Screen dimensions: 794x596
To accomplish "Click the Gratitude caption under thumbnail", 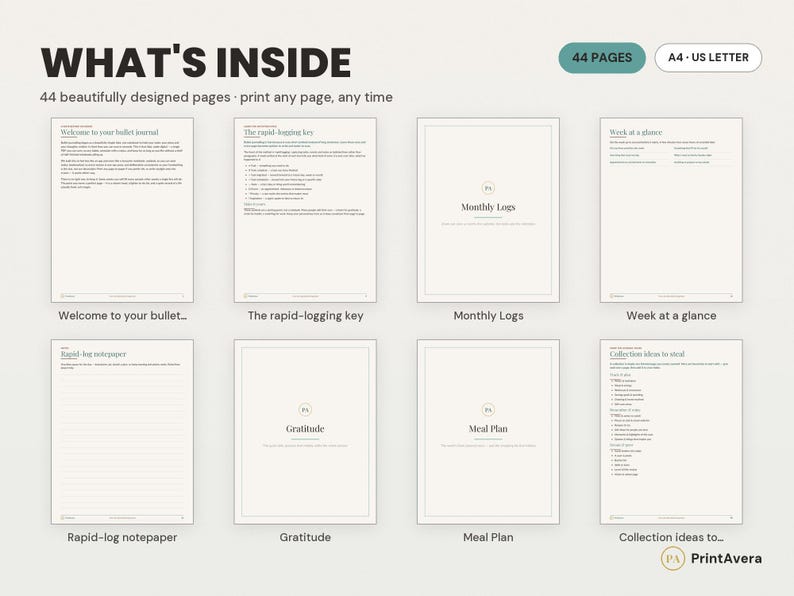I will pyautogui.click(x=305, y=537).
